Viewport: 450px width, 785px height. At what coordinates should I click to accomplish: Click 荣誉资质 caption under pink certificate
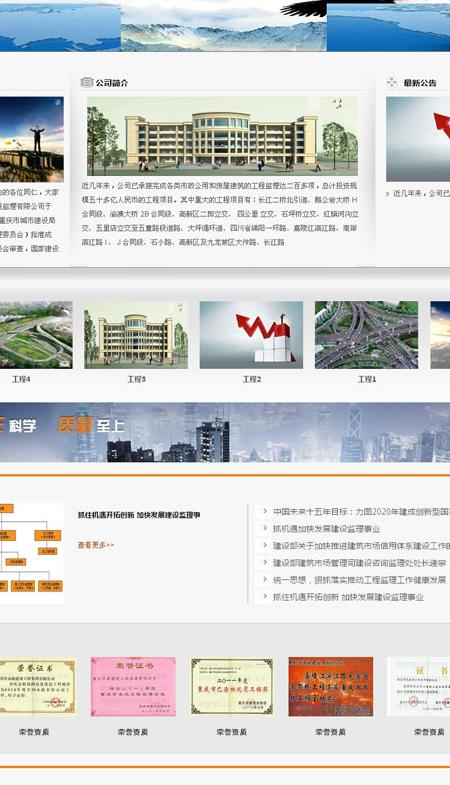point(133,731)
